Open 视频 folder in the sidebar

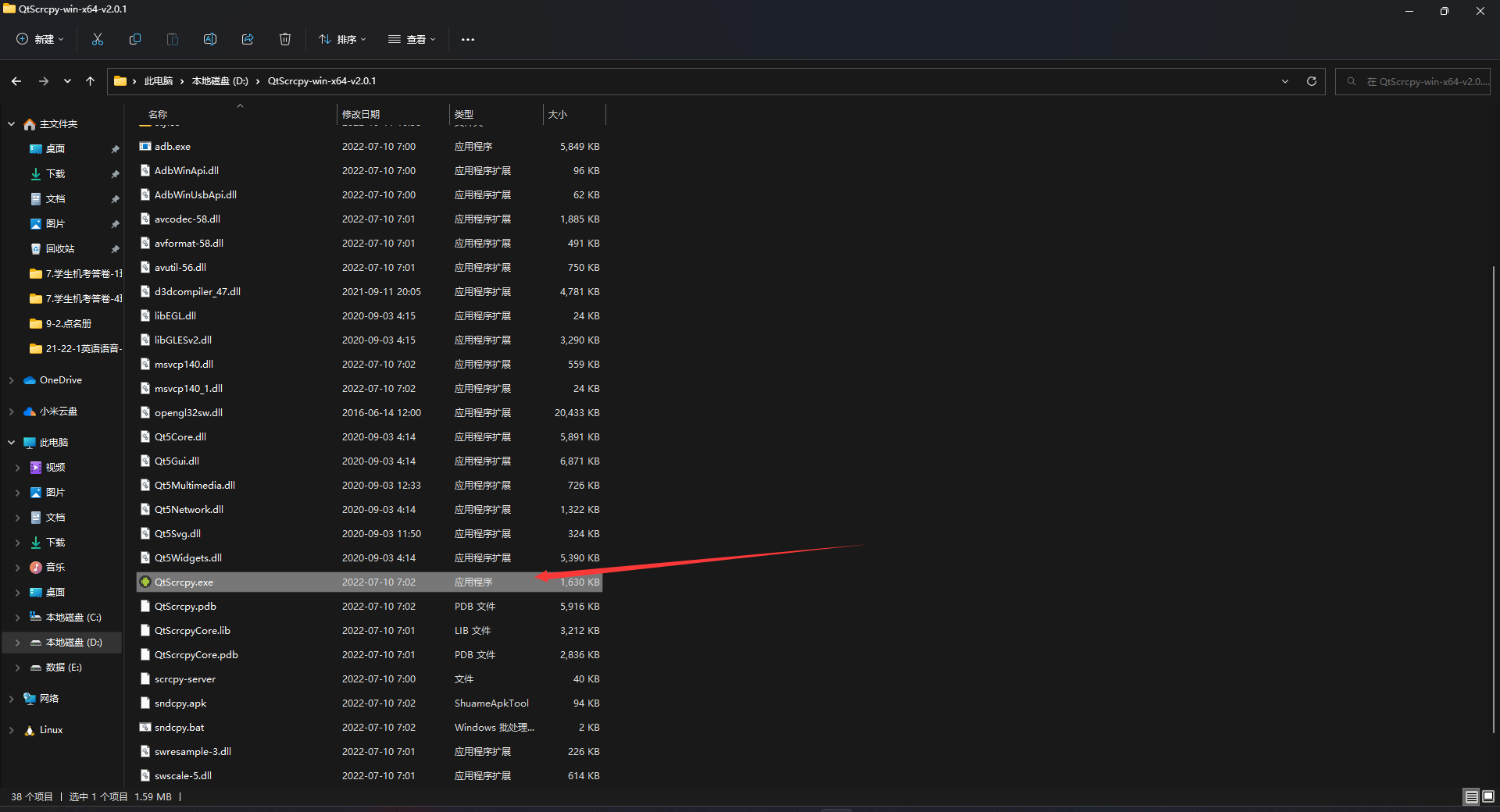pos(55,468)
